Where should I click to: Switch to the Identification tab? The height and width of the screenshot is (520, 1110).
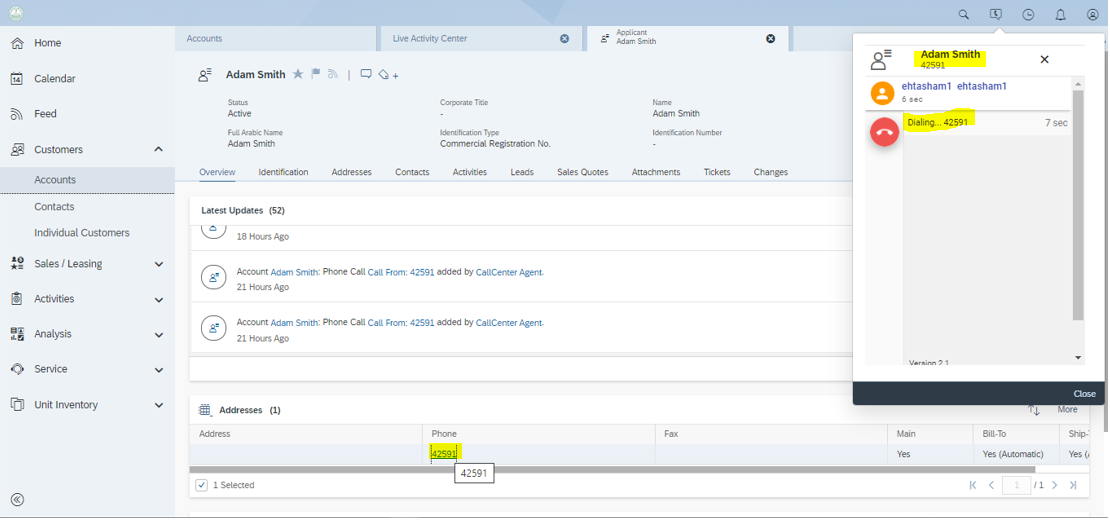point(283,172)
